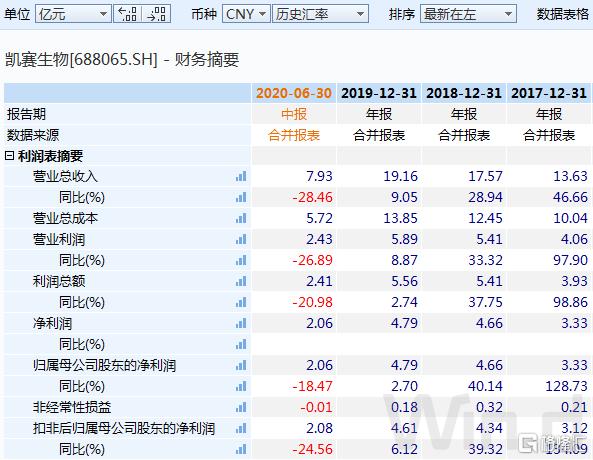593x460 pixels.
Task: Click the 营业总成本 row label
Action: (65, 218)
